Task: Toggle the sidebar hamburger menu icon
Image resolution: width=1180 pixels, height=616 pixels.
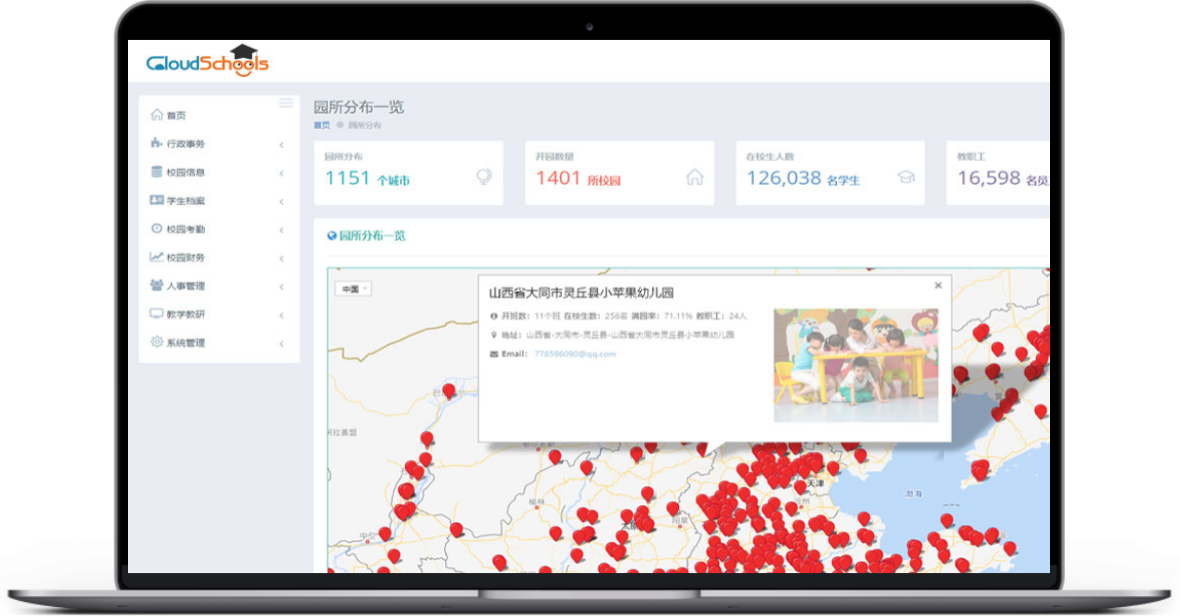Action: click(x=286, y=103)
